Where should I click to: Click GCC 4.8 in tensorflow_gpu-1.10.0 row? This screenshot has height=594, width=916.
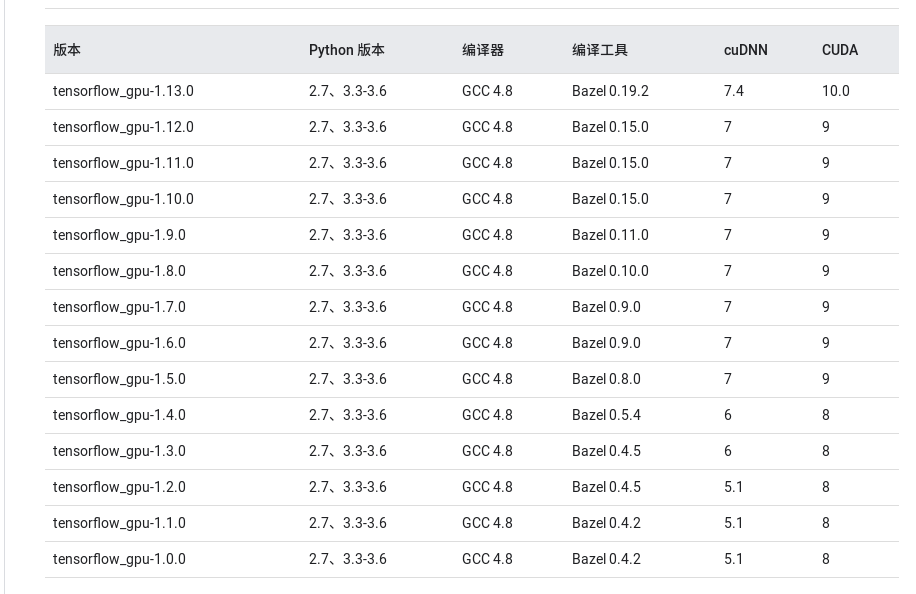point(487,199)
